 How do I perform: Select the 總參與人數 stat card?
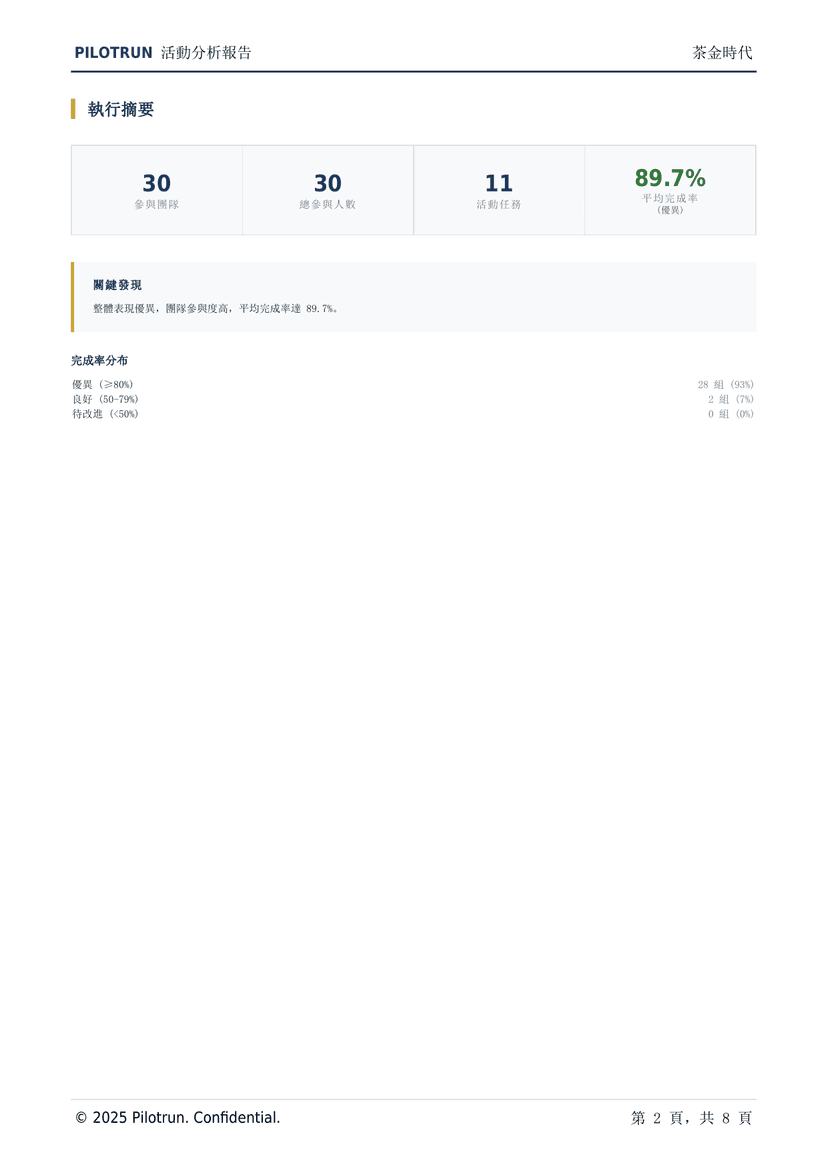[x=328, y=190]
